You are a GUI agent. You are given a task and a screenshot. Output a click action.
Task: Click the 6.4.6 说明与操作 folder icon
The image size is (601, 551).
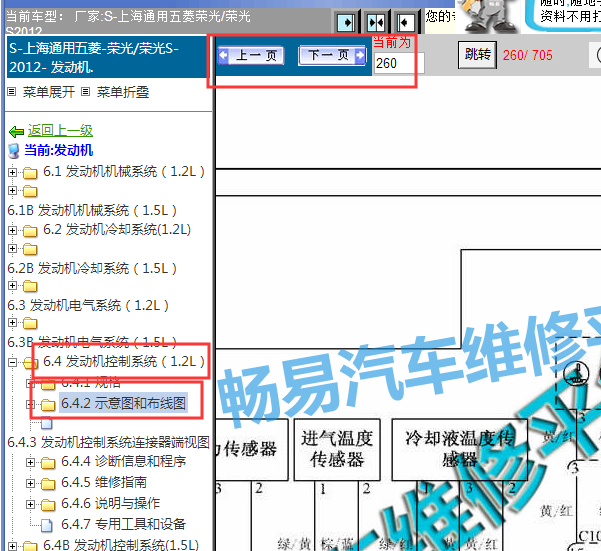pyautogui.click(x=47, y=503)
